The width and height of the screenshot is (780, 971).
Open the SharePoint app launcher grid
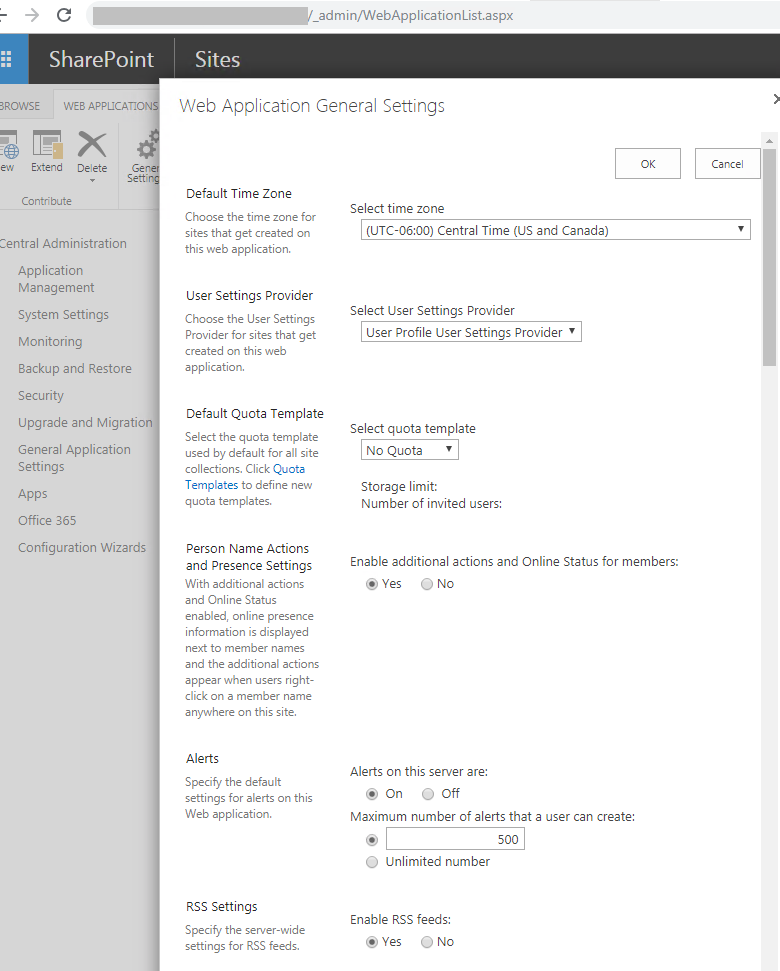(7, 59)
